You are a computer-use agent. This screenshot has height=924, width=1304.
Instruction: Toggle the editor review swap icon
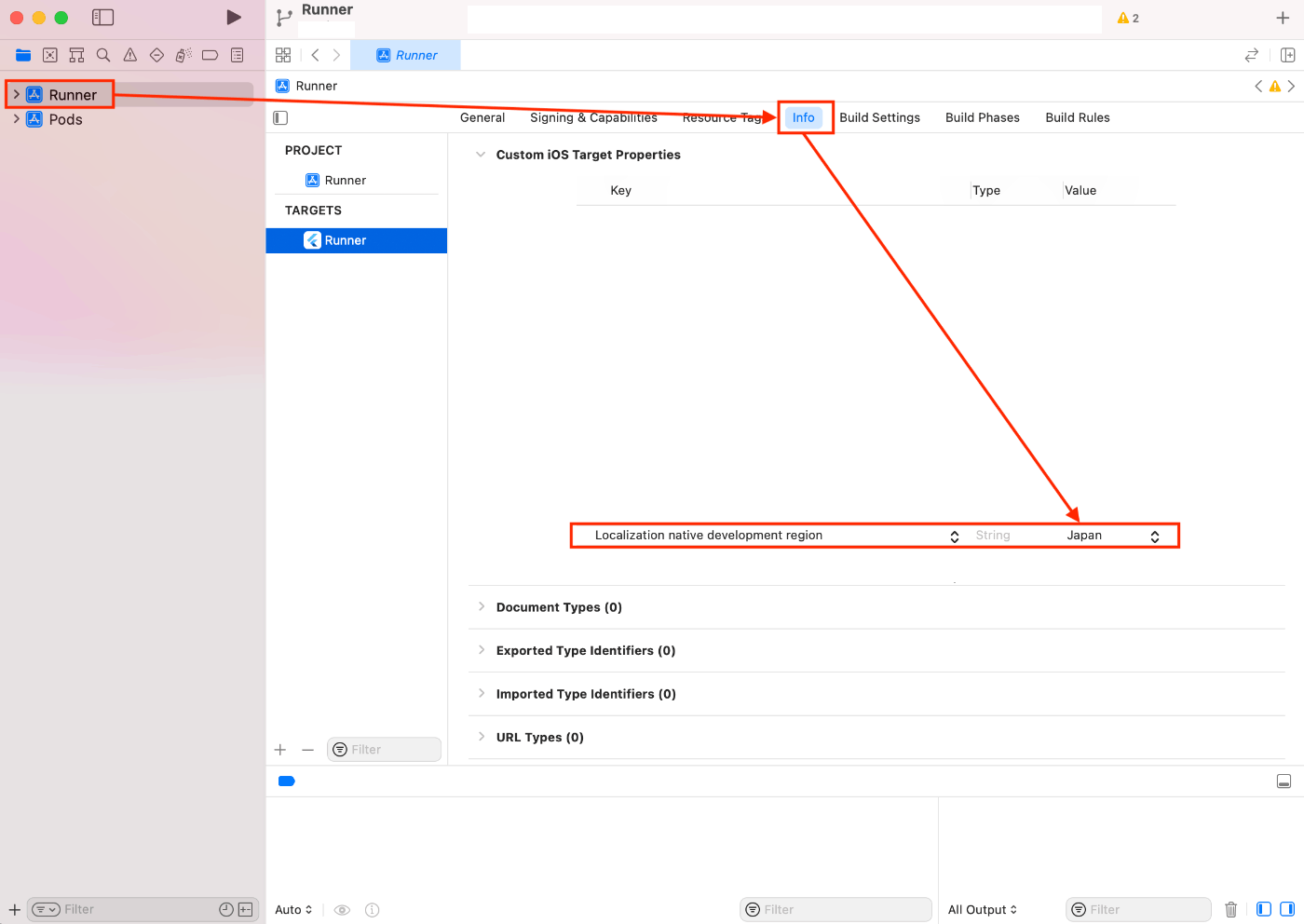tap(1252, 55)
